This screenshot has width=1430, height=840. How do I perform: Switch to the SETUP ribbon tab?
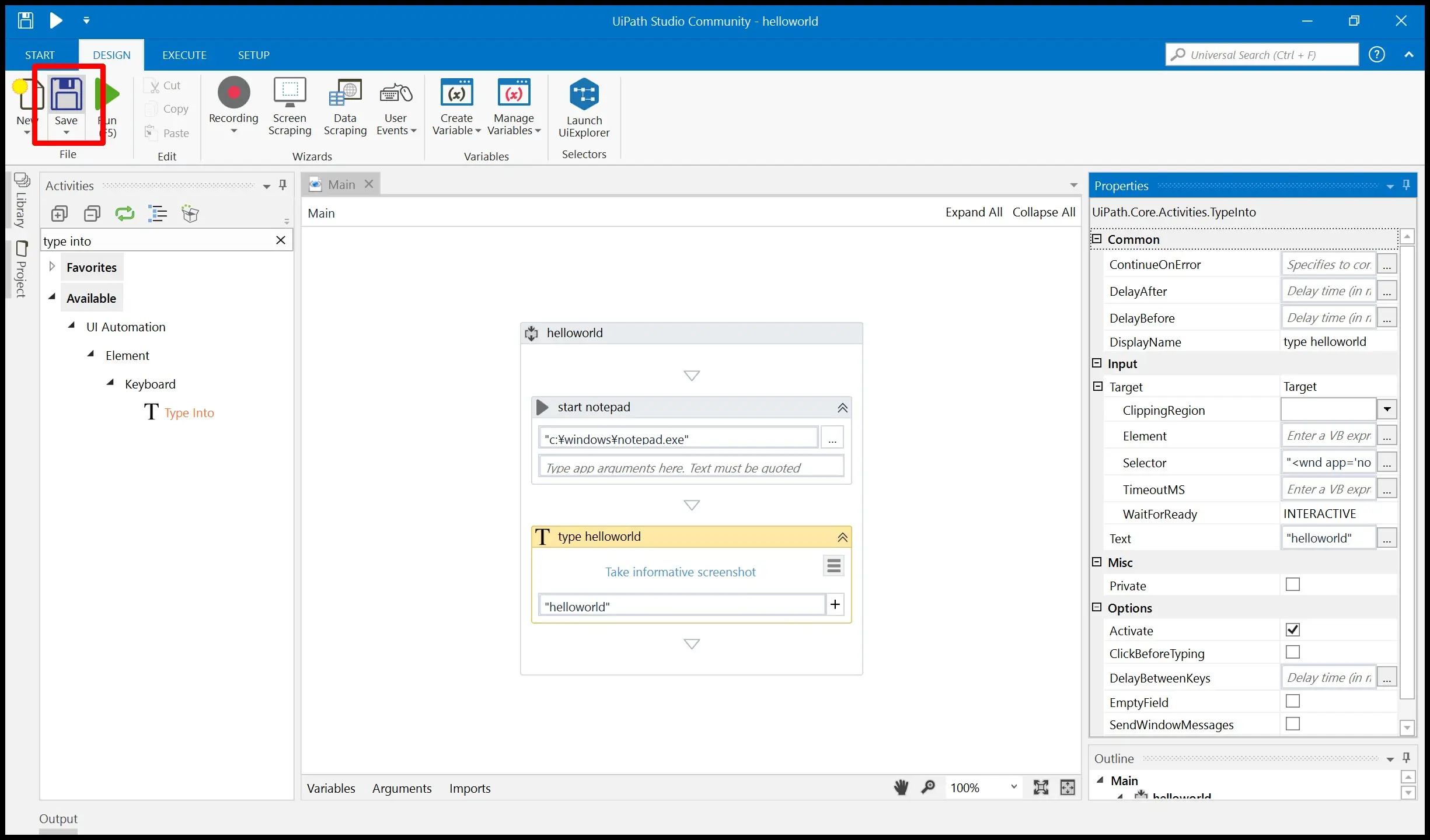(x=253, y=55)
